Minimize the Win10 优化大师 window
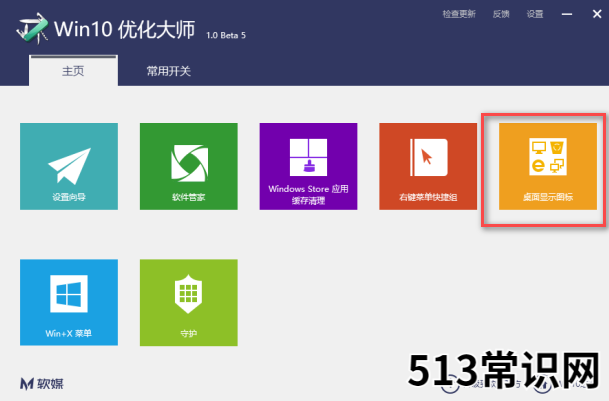 [567, 14]
